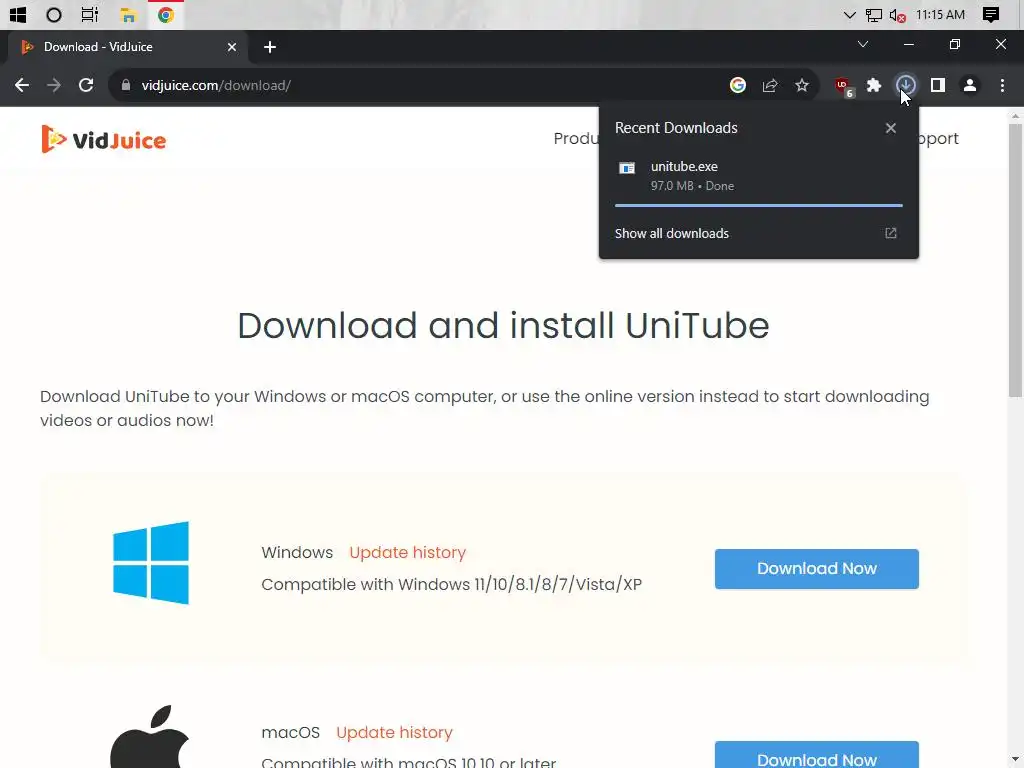Viewport: 1024px width, 768px height.
Task: Click scrollbar down arrow
Action: pos(1015,761)
